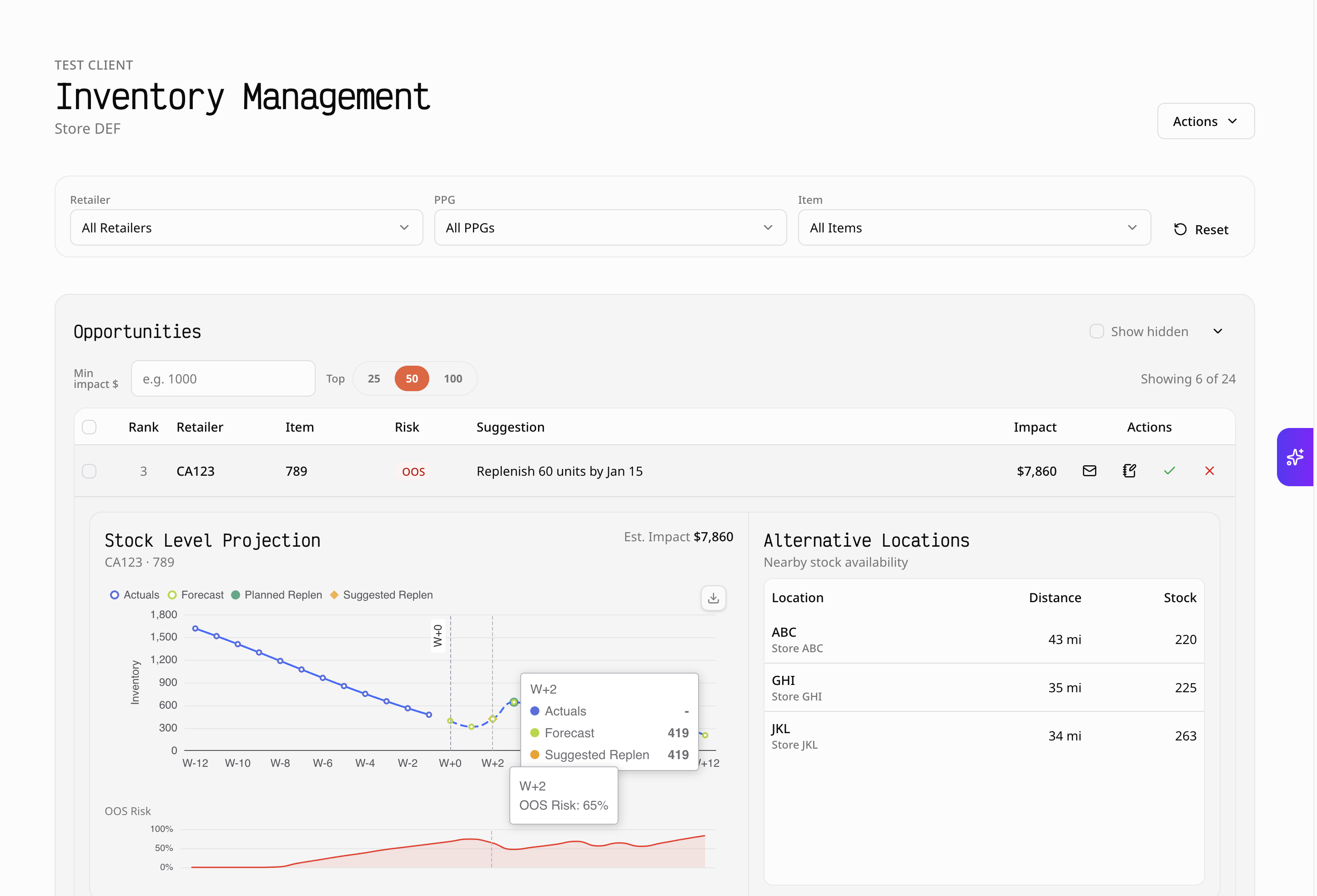
Task: Toggle Suggested Replen legend swatch
Action: pos(334,595)
